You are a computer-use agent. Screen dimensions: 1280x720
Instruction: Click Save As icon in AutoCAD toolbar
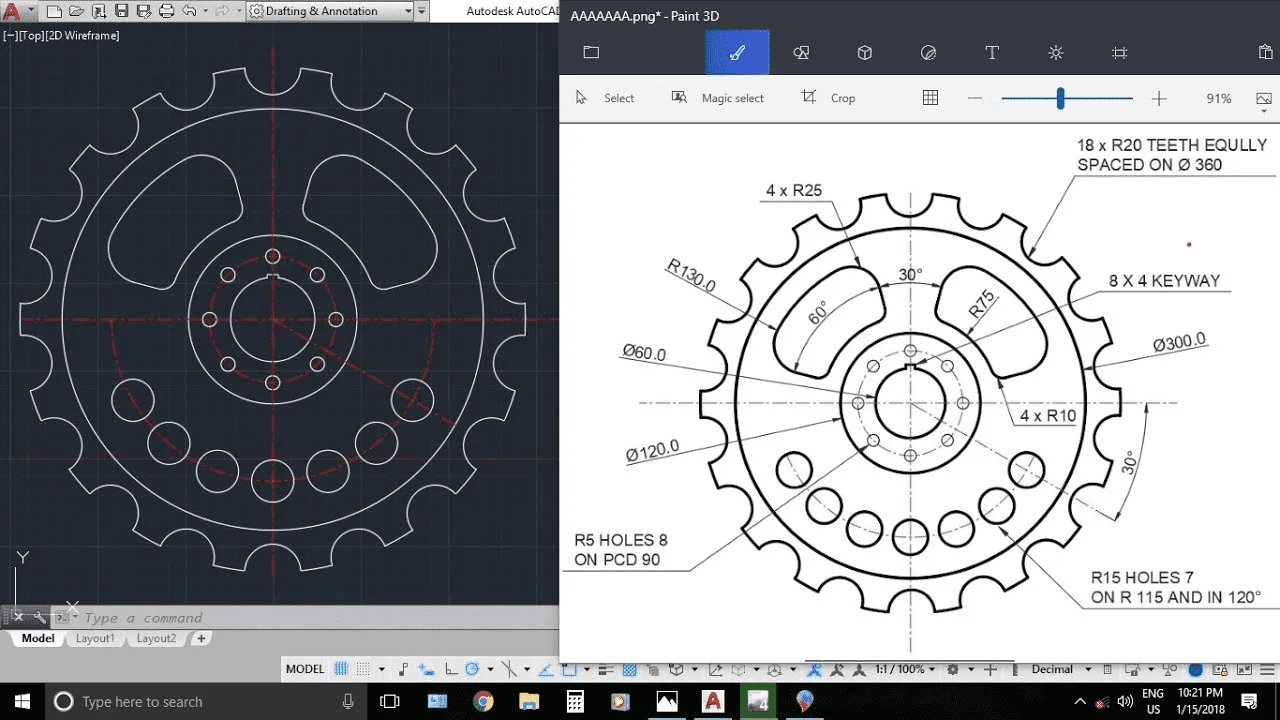click(x=144, y=12)
